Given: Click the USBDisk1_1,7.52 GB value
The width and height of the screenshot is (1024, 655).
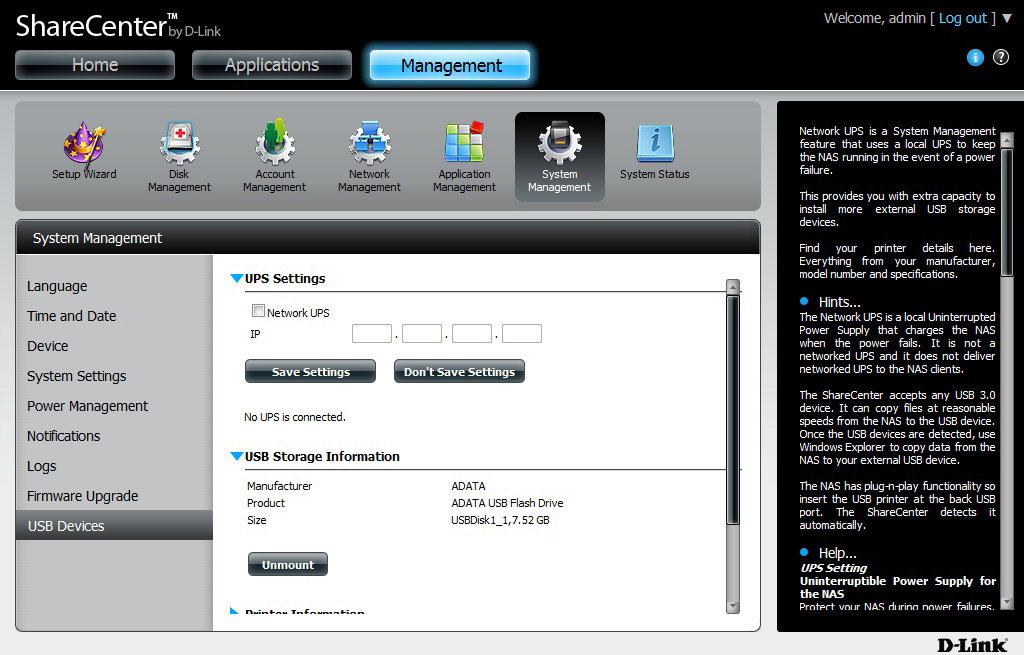Looking at the screenshot, I should coord(500,520).
